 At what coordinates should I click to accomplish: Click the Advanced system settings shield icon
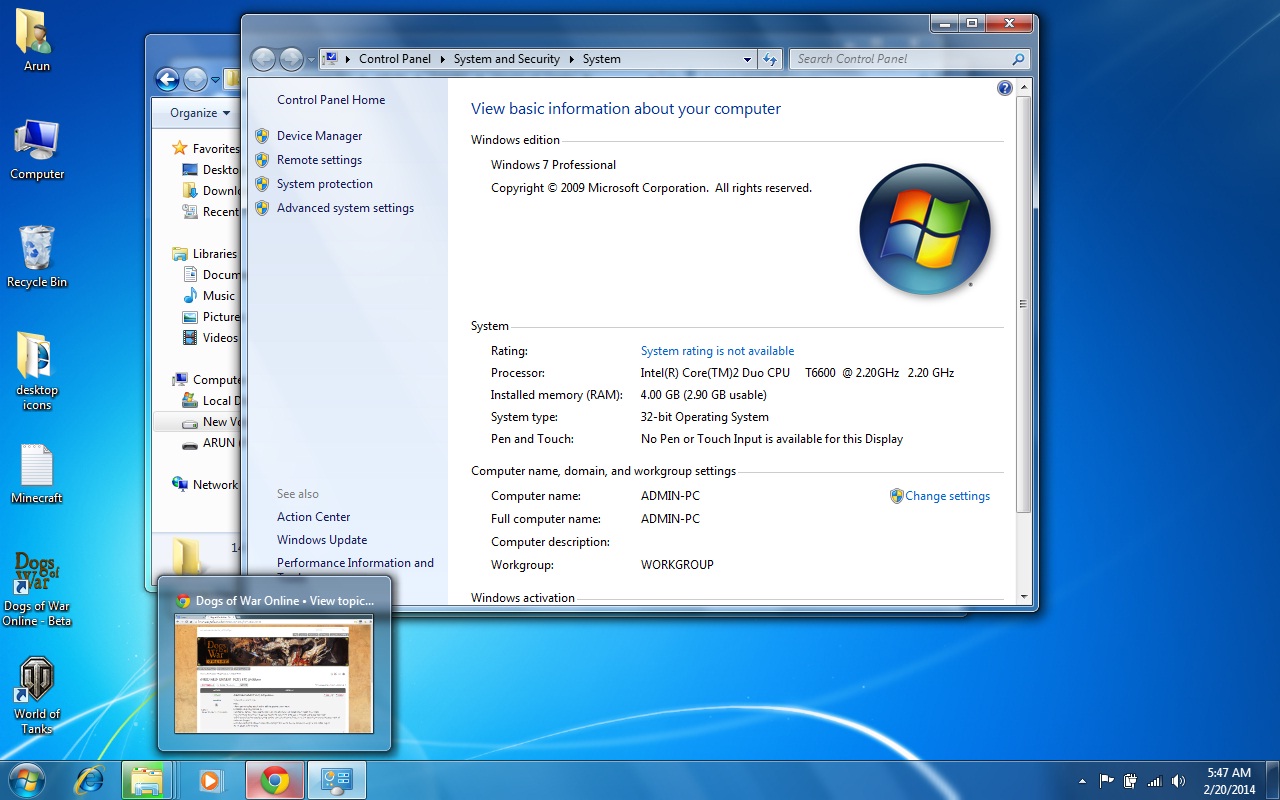click(262, 208)
